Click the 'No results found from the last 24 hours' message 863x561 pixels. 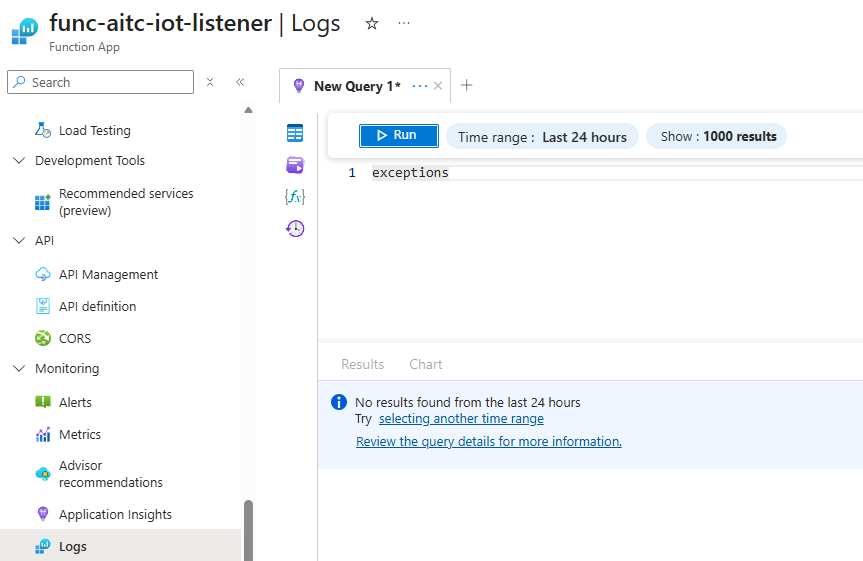pyautogui.click(x=468, y=402)
